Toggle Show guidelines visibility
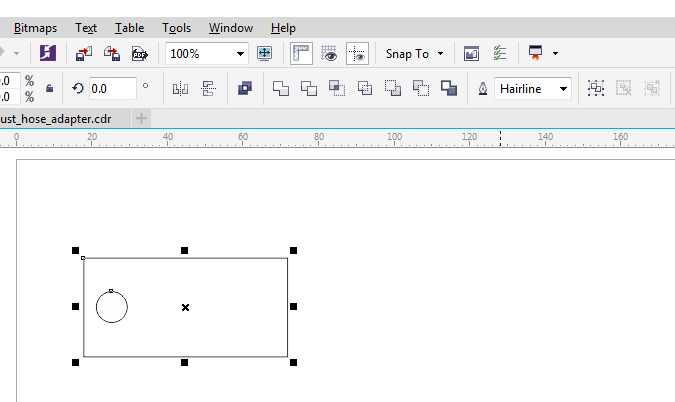Viewport: 675px width, 402px height. click(358, 54)
